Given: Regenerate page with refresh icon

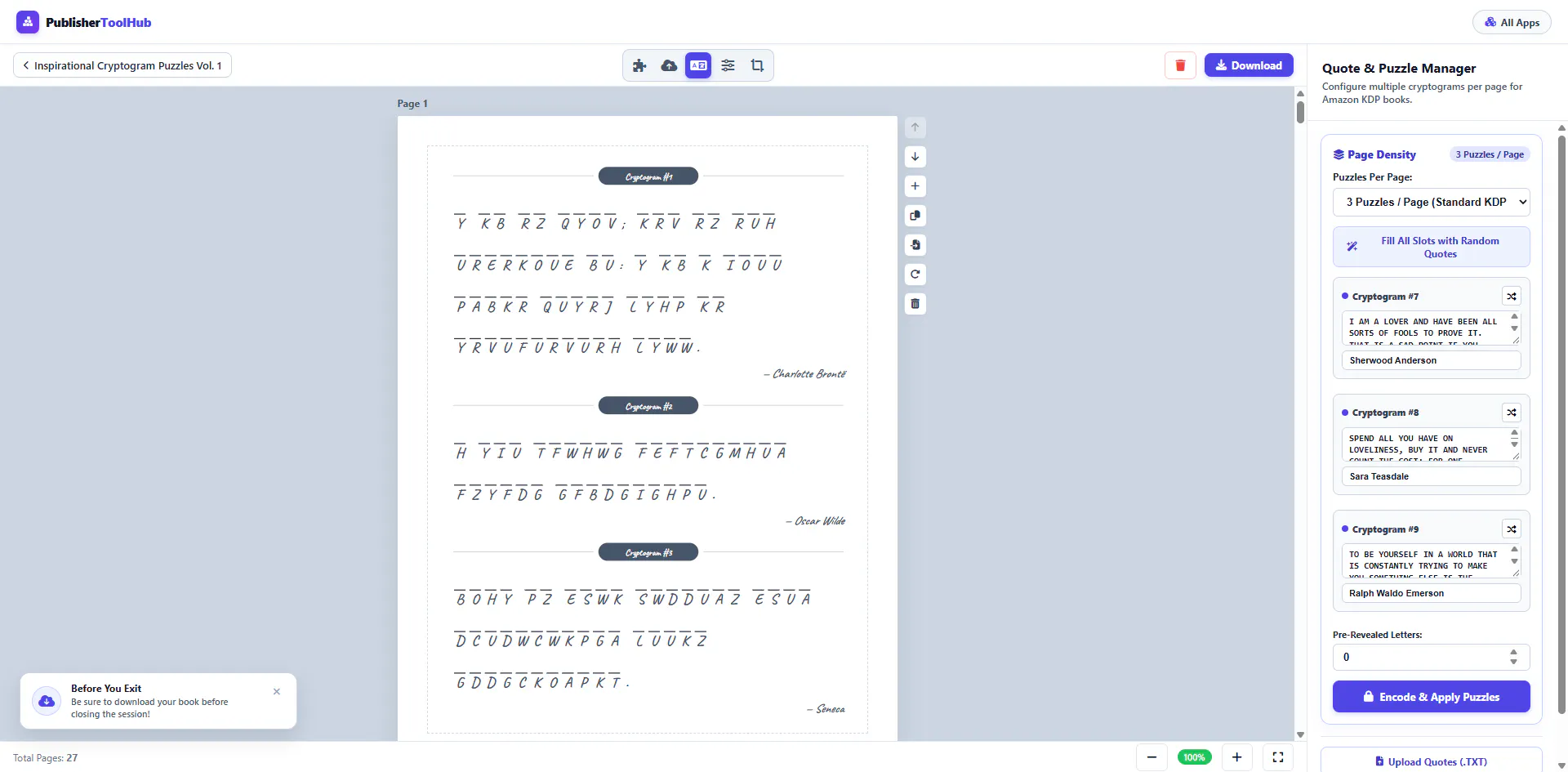Looking at the screenshot, I should [x=915, y=274].
